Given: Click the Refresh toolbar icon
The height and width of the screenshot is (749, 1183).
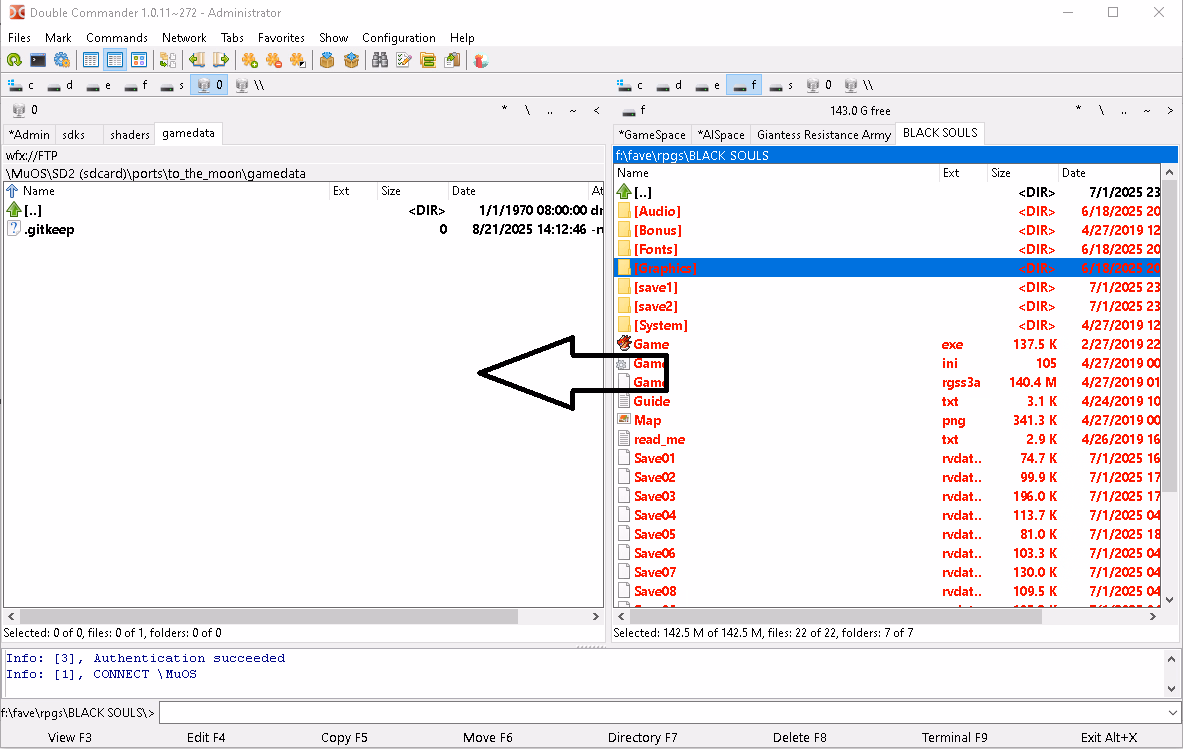Looking at the screenshot, I should click(14, 60).
